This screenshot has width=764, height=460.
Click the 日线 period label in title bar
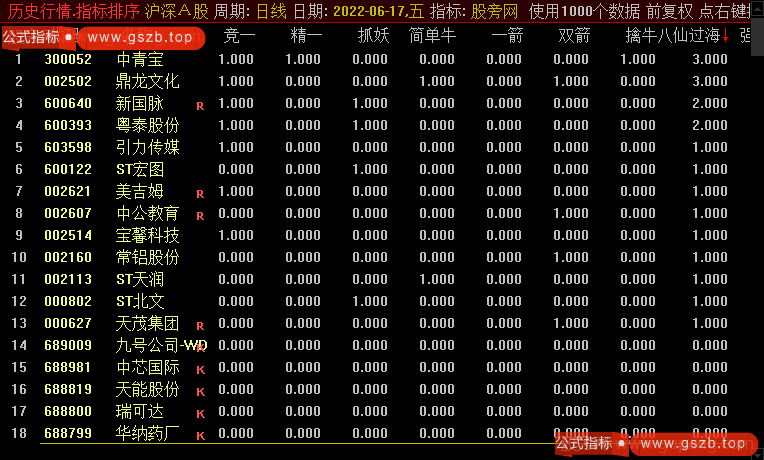pyautogui.click(x=270, y=11)
